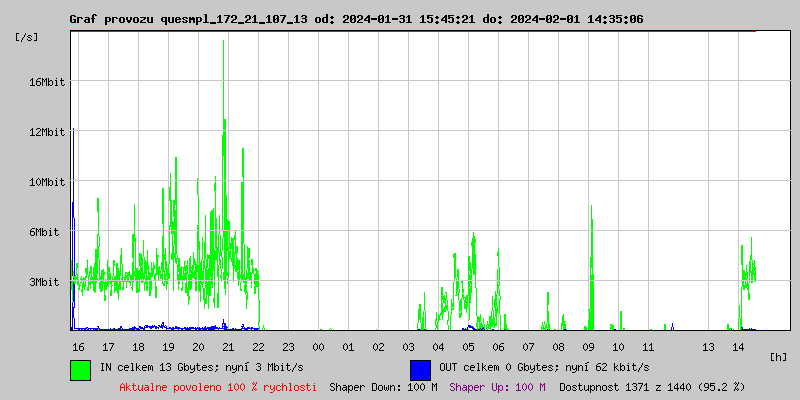Click the blue OUT traffic legend swatch
The image size is (800, 400).
tap(420, 369)
